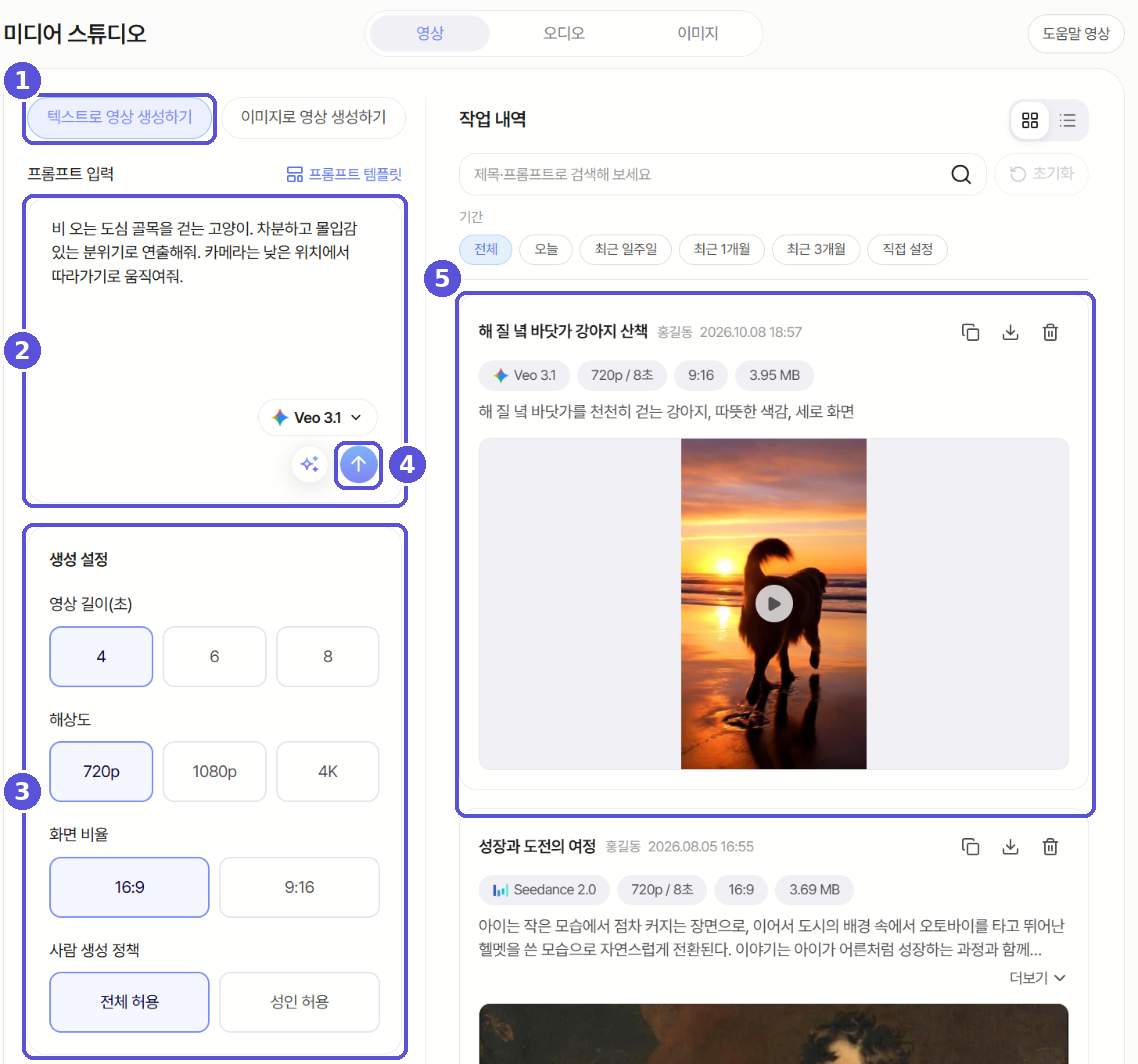Click the sparkle prompt enhance icon

coord(310,464)
